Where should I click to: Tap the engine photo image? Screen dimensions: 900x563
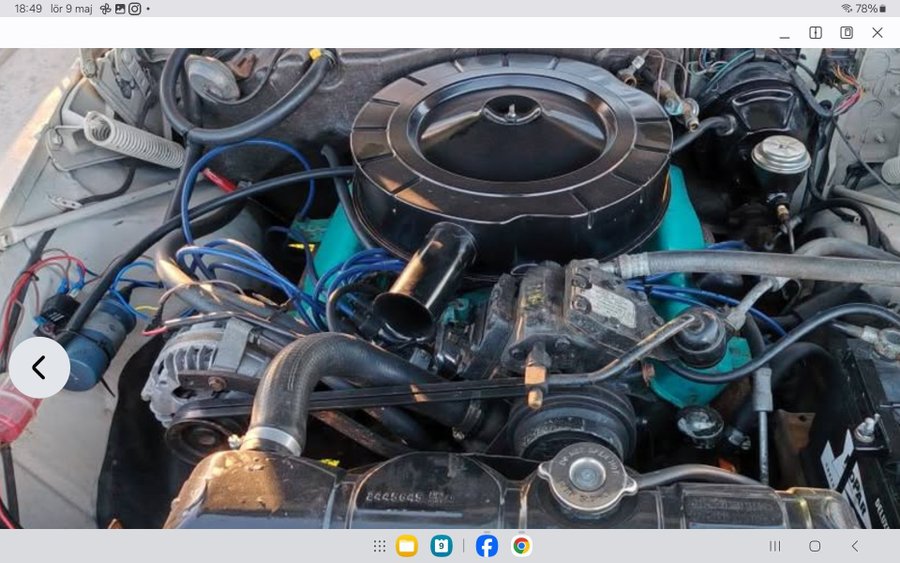point(450,288)
